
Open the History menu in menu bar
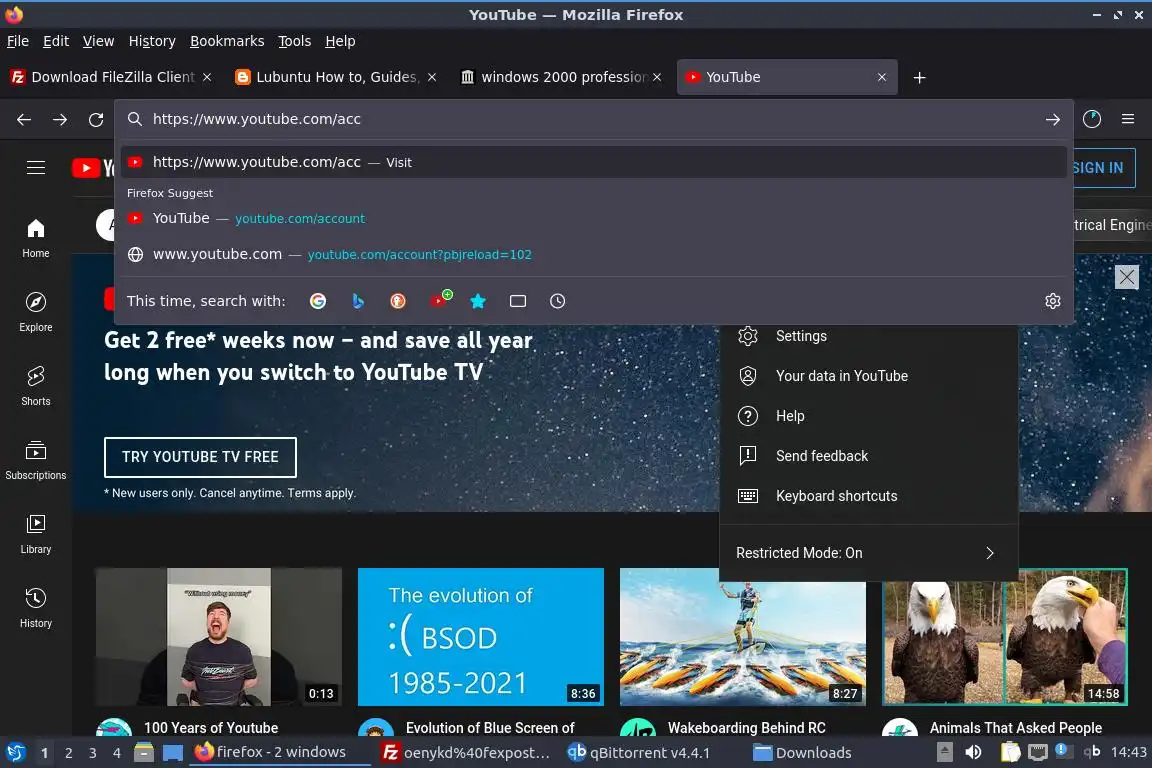152,41
